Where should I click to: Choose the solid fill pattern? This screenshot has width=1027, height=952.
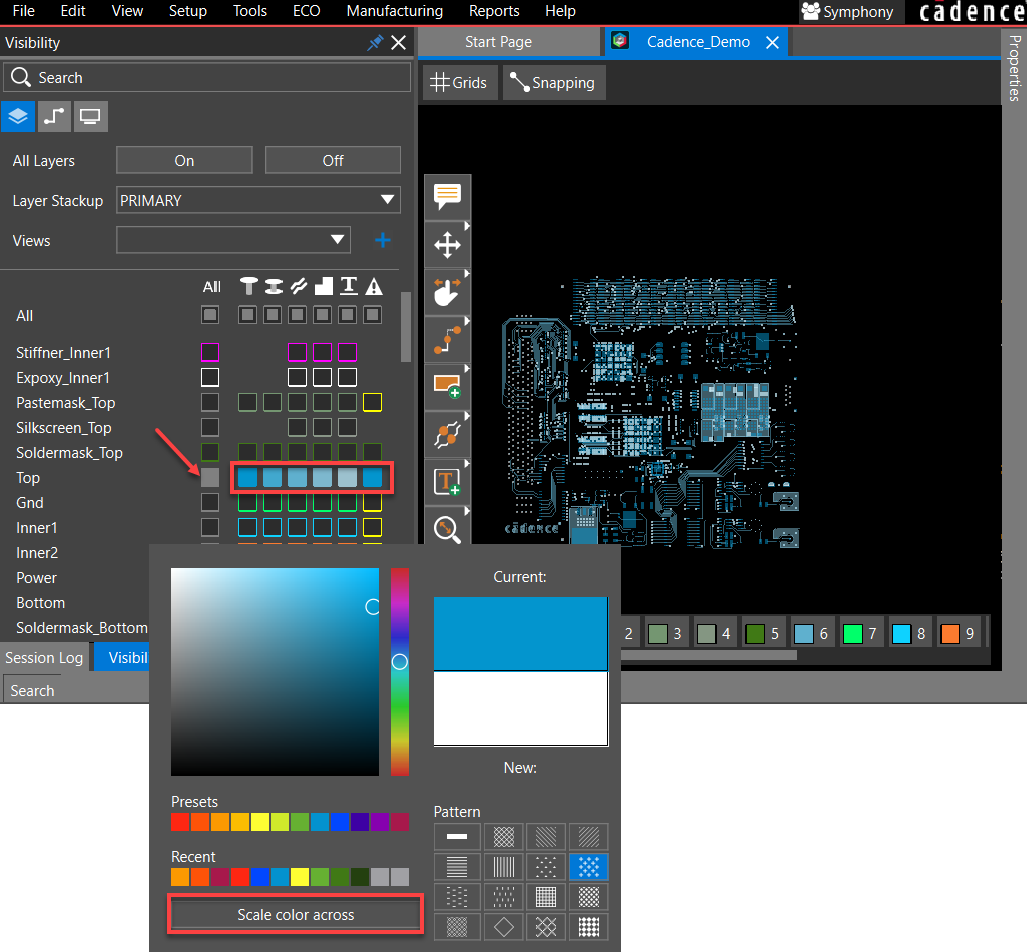457,837
